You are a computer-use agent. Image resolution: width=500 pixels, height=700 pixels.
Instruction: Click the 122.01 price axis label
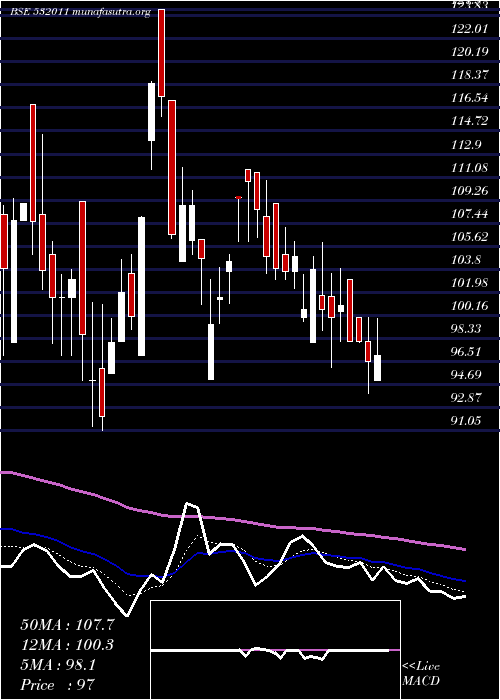470,29
